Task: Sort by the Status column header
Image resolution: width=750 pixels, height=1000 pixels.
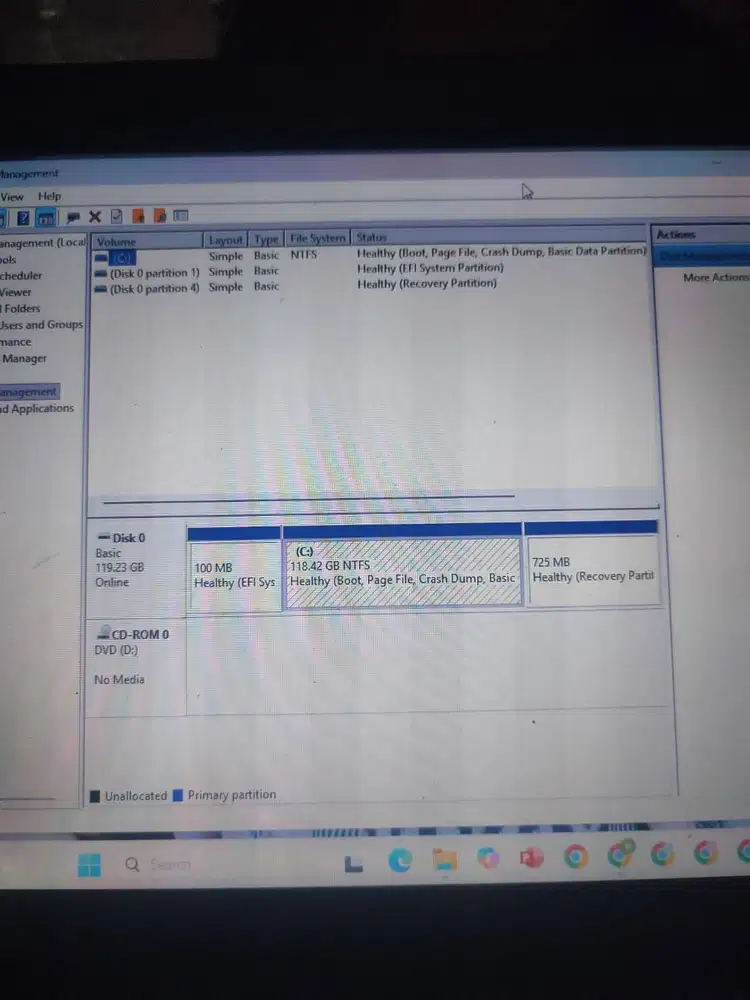Action: tap(500, 236)
